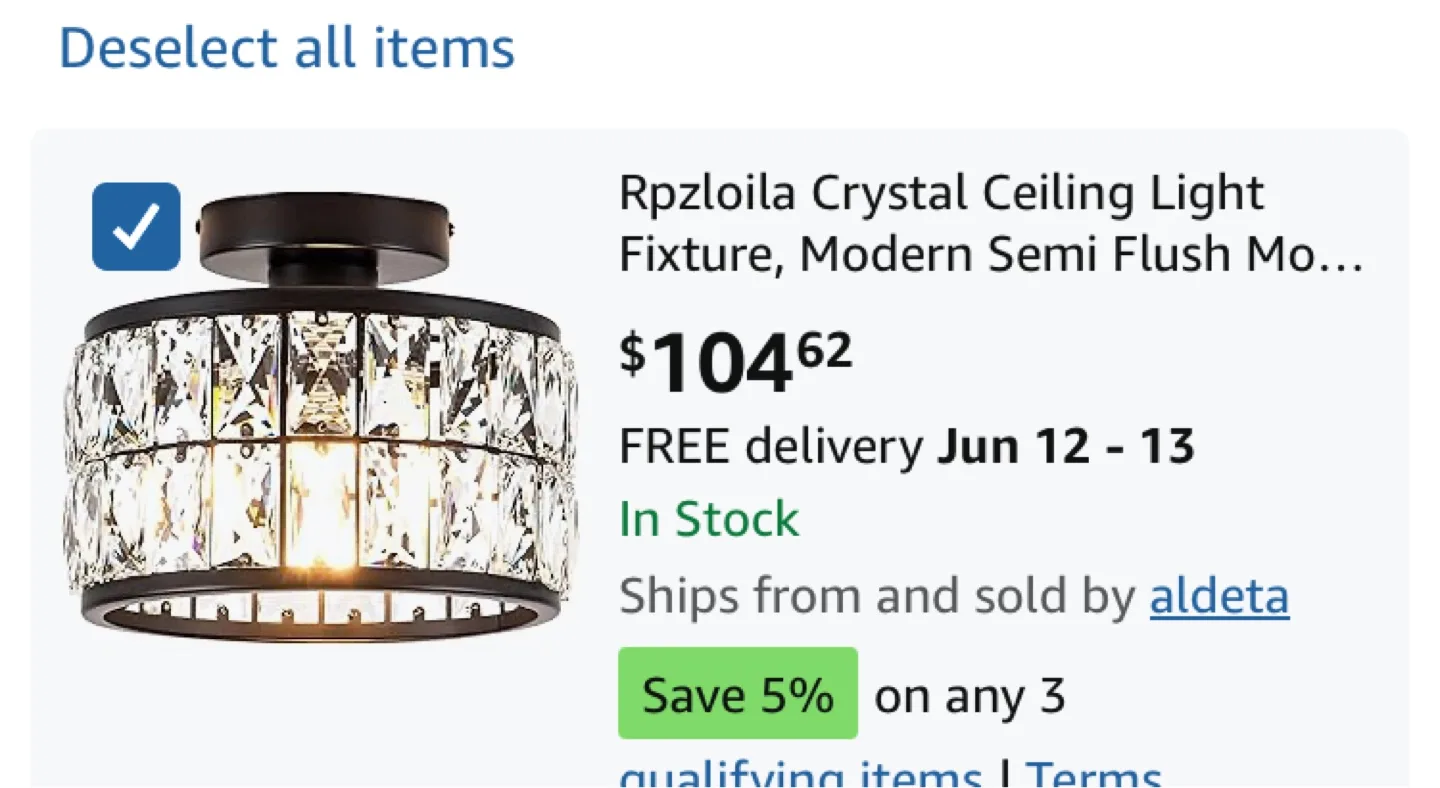
Task: Click the Deselect all items link
Action: coord(287,48)
